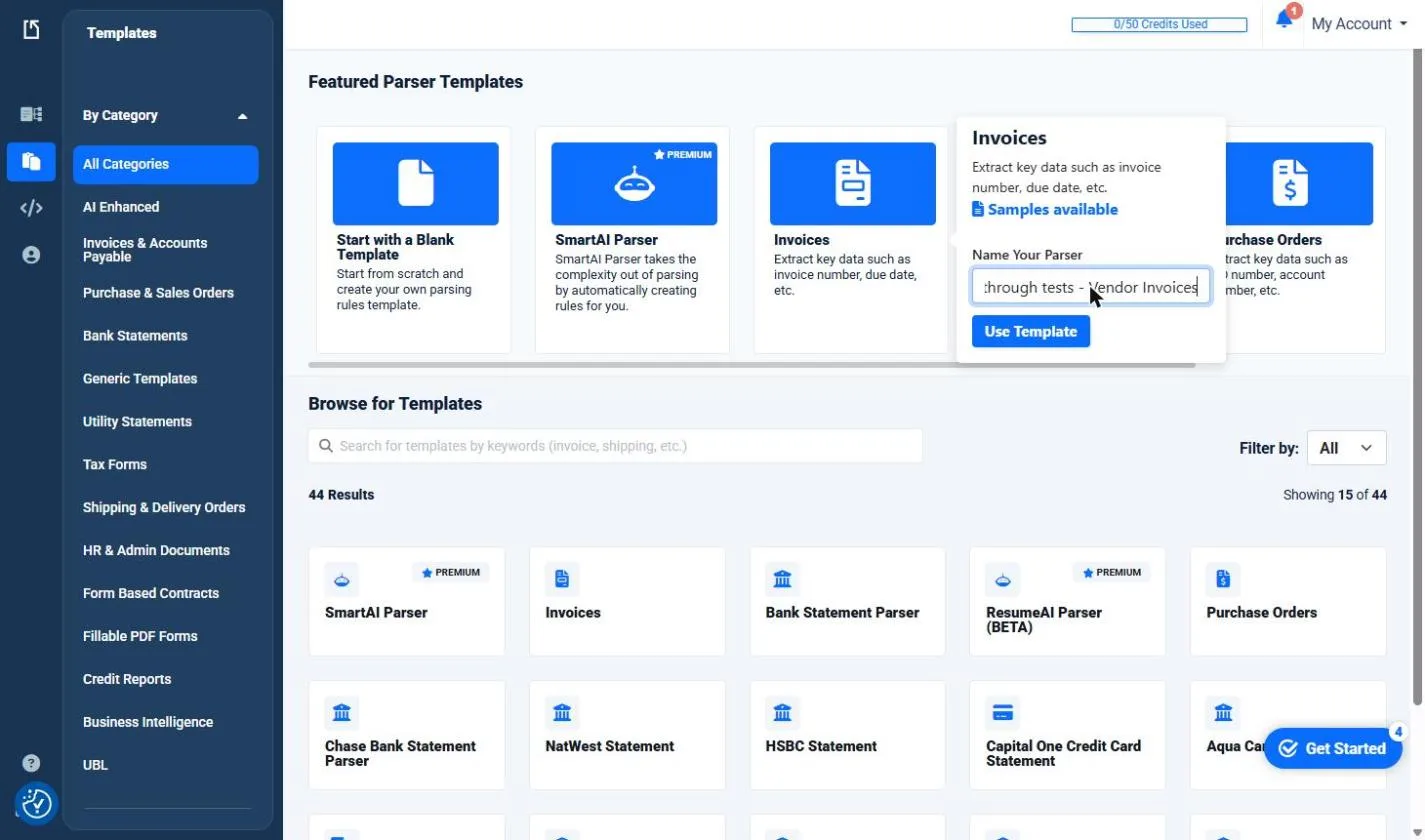Viewport: 1425px width, 840px height.
Task: Click the Blank Template document icon tile
Action: (415, 183)
